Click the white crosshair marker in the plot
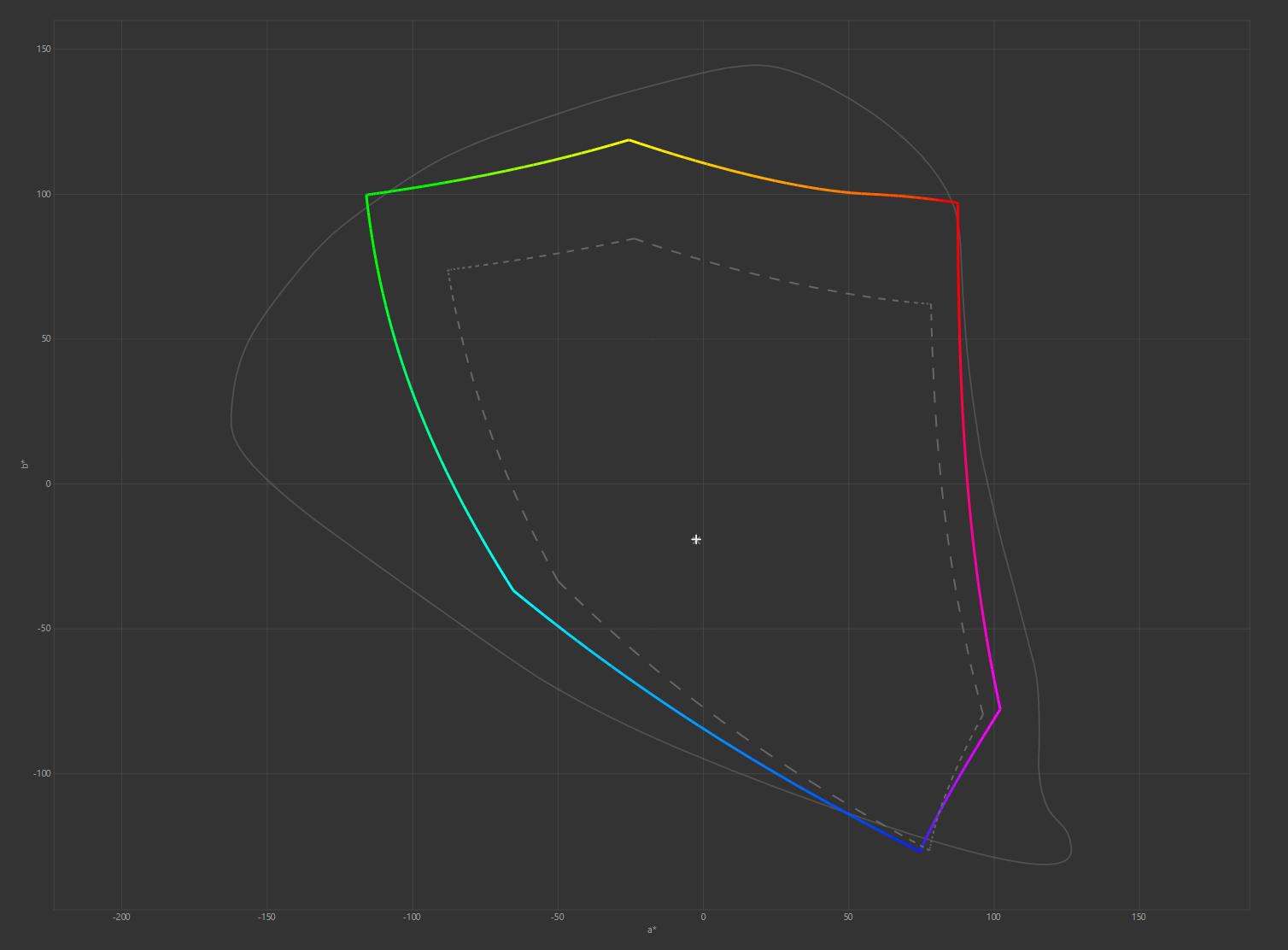The height and width of the screenshot is (950, 1288). [x=696, y=539]
